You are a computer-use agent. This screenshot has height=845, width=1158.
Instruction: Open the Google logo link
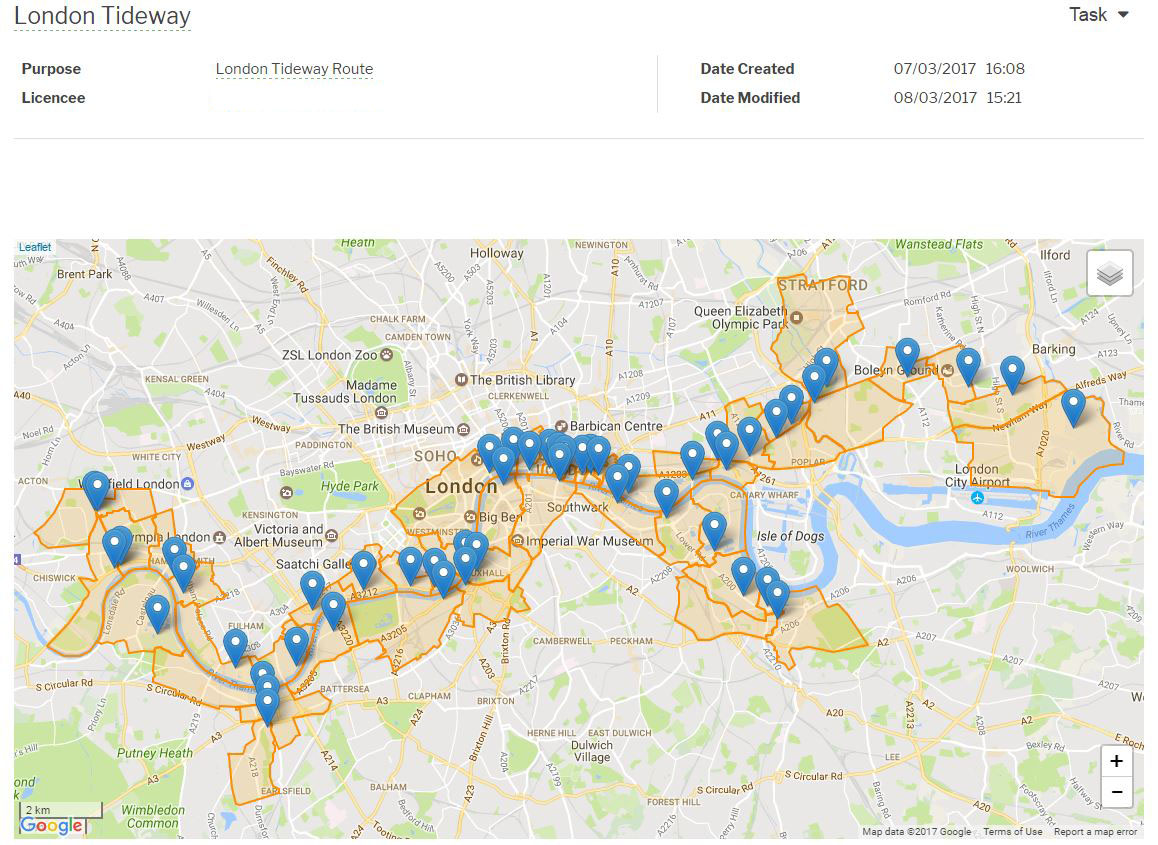51,826
